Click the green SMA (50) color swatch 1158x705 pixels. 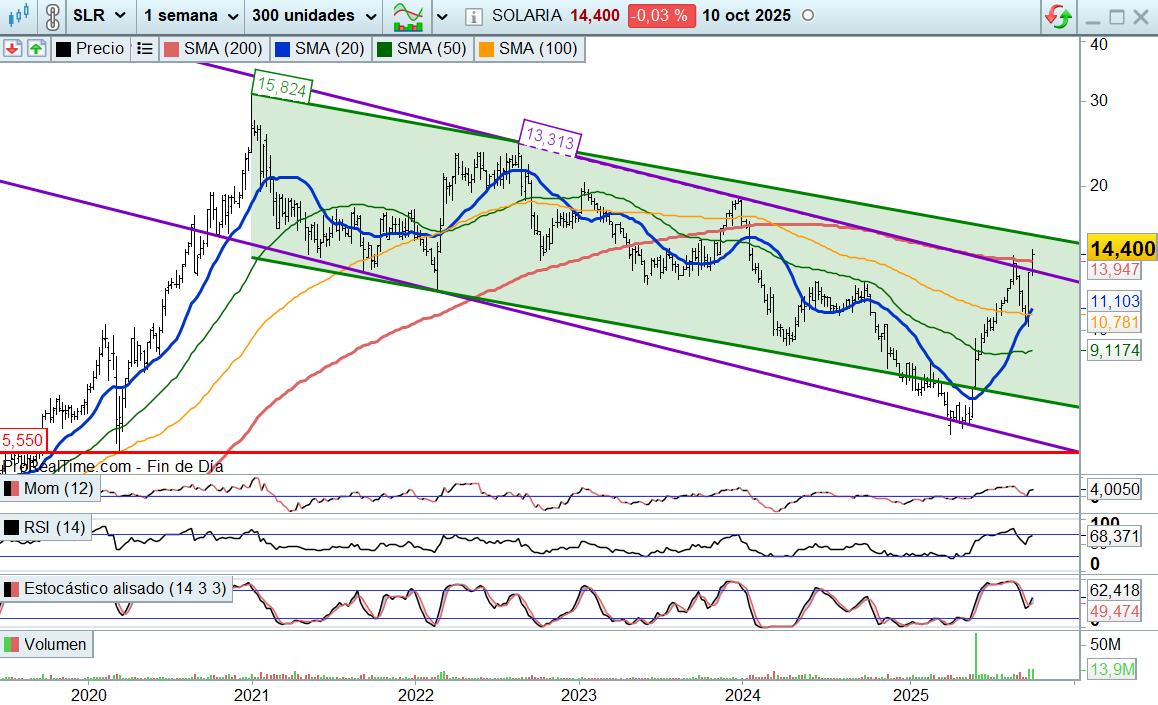(x=383, y=48)
